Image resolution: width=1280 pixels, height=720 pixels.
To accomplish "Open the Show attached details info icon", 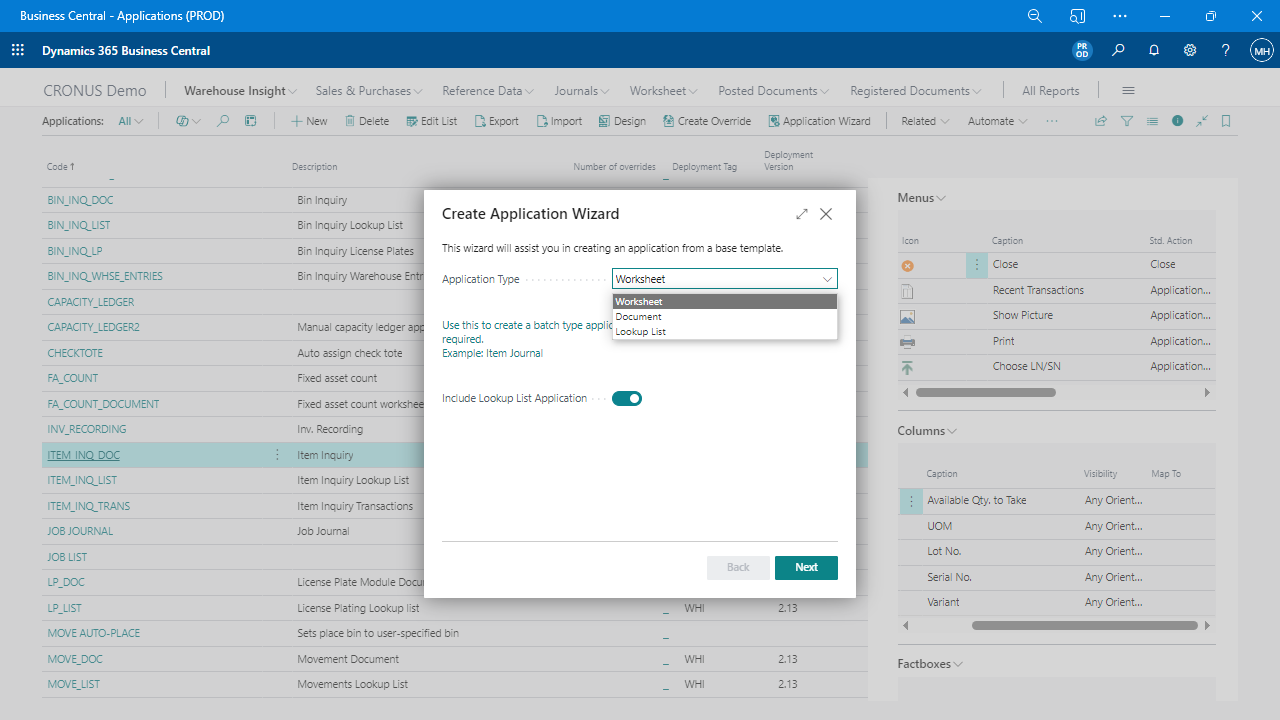I will pyautogui.click(x=1177, y=120).
